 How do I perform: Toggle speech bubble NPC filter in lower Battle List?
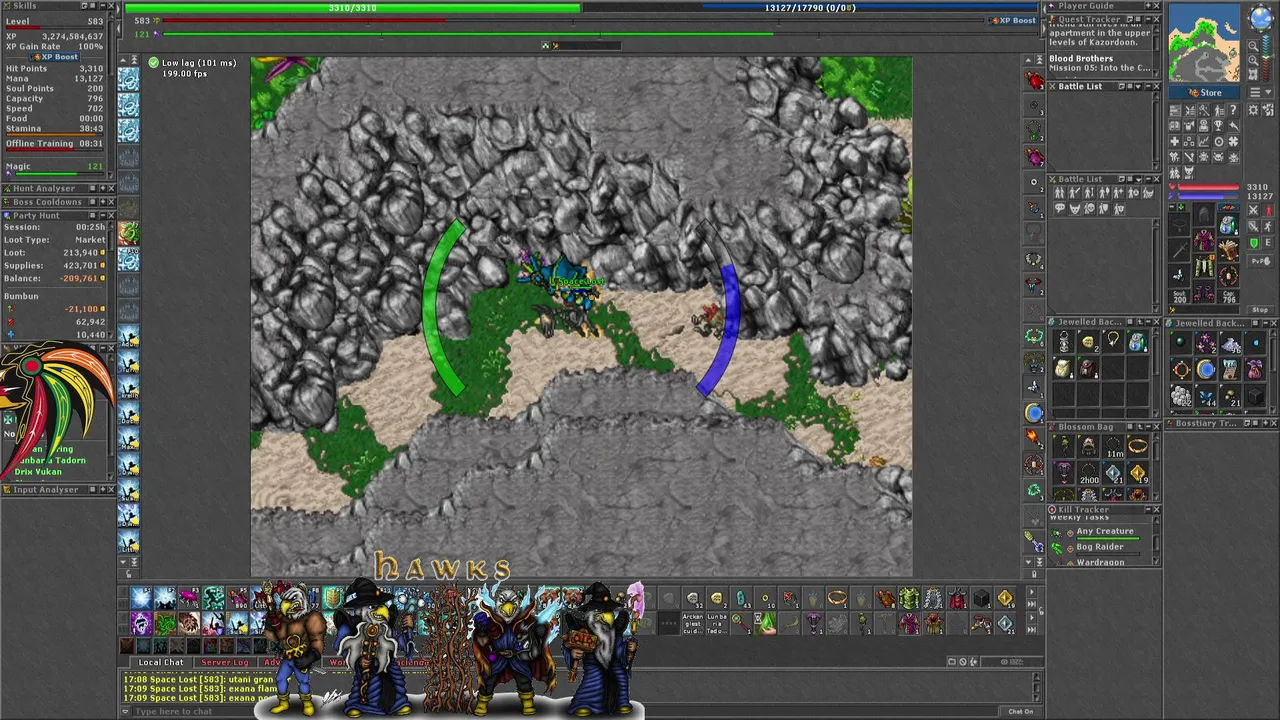1060,208
